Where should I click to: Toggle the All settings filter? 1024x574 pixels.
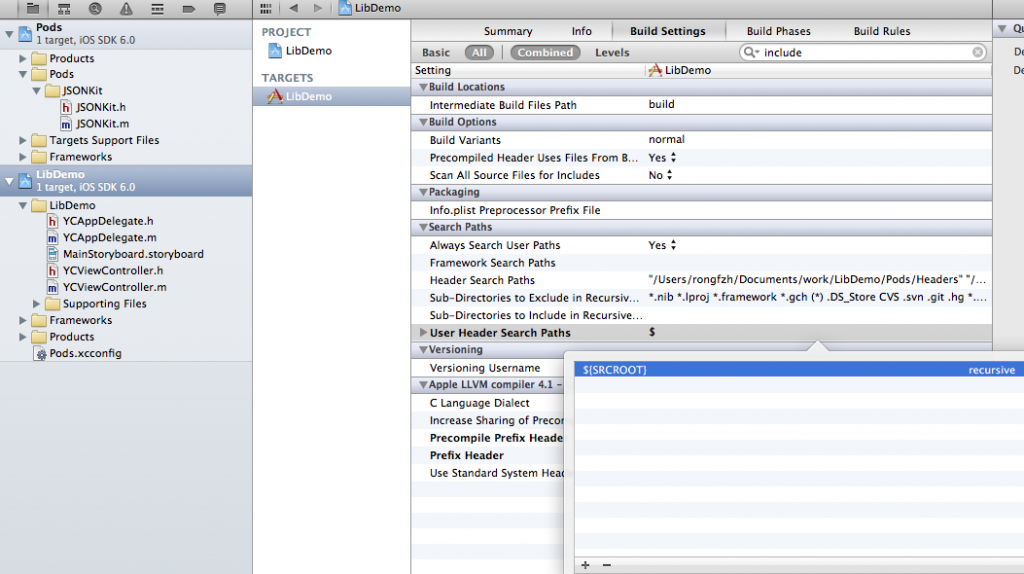pos(479,52)
